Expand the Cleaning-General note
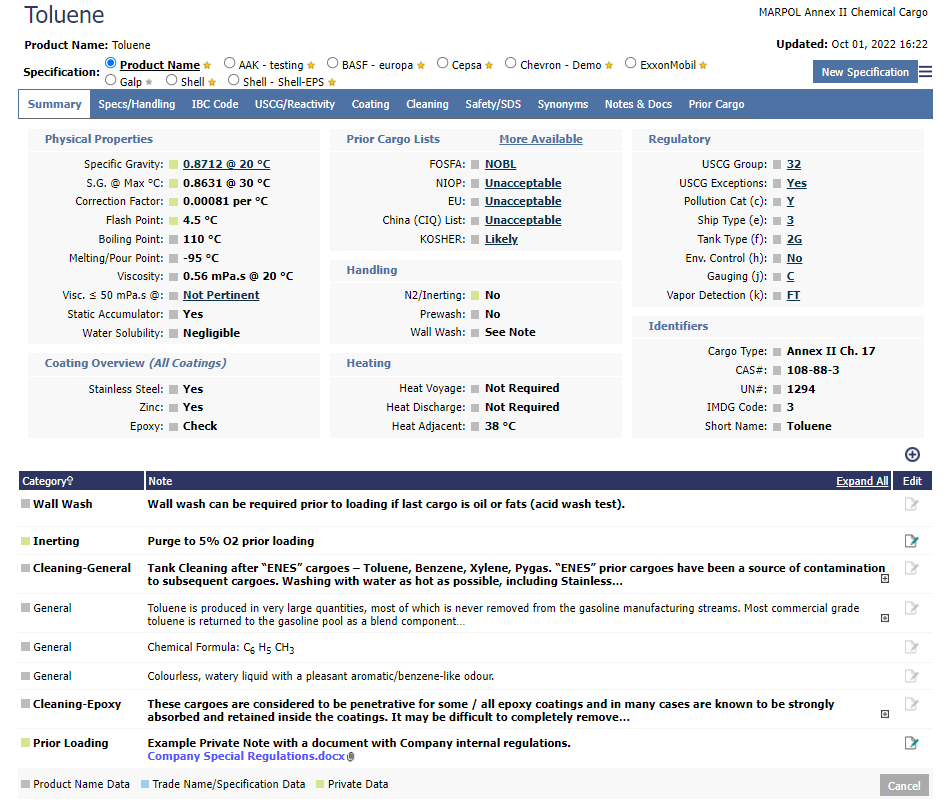Image resolution: width=951 pixels, height=809 pixels. click(885, 579)
